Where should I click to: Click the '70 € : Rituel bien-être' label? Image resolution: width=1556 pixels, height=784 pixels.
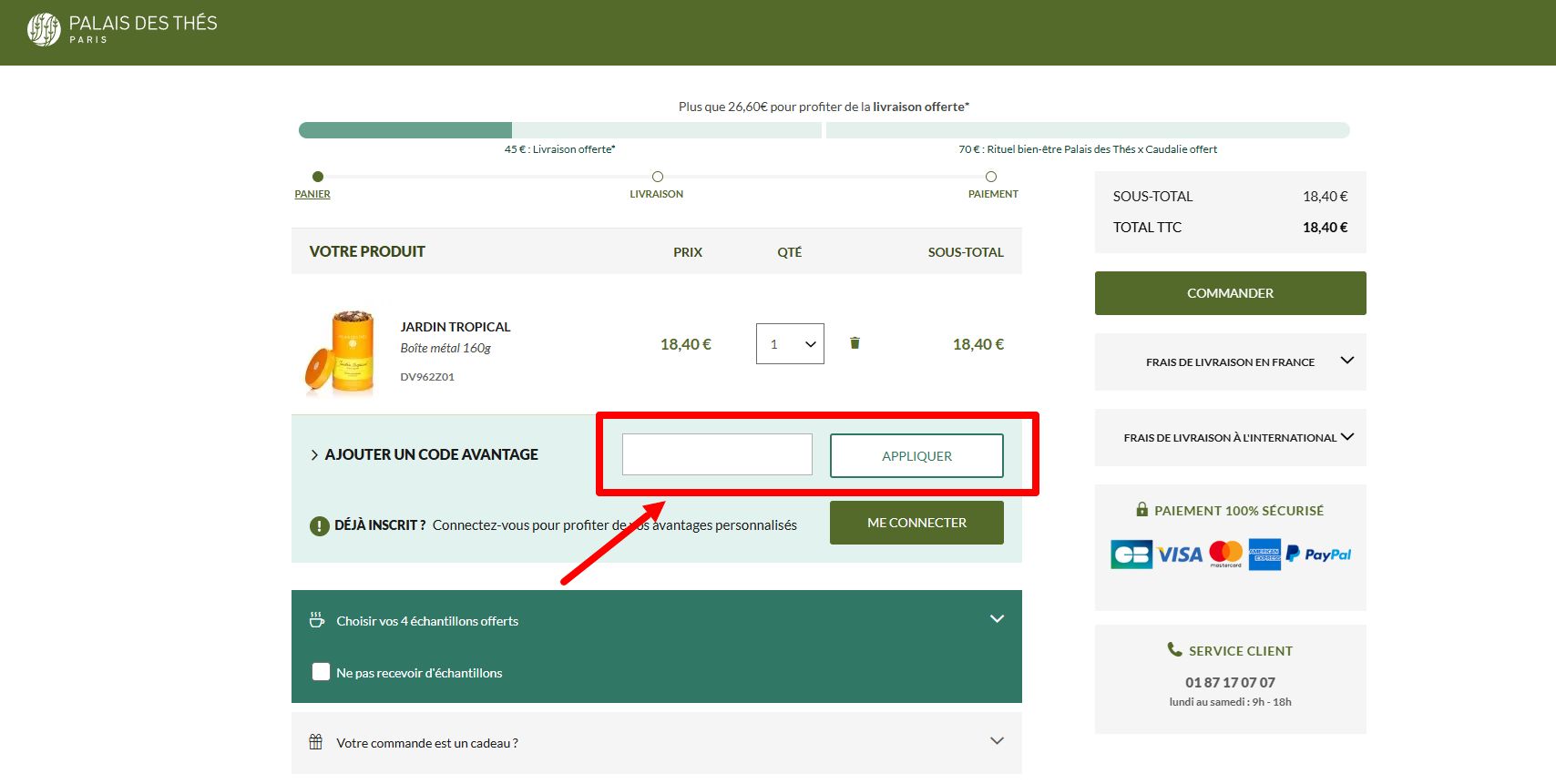coord(1088,149)
